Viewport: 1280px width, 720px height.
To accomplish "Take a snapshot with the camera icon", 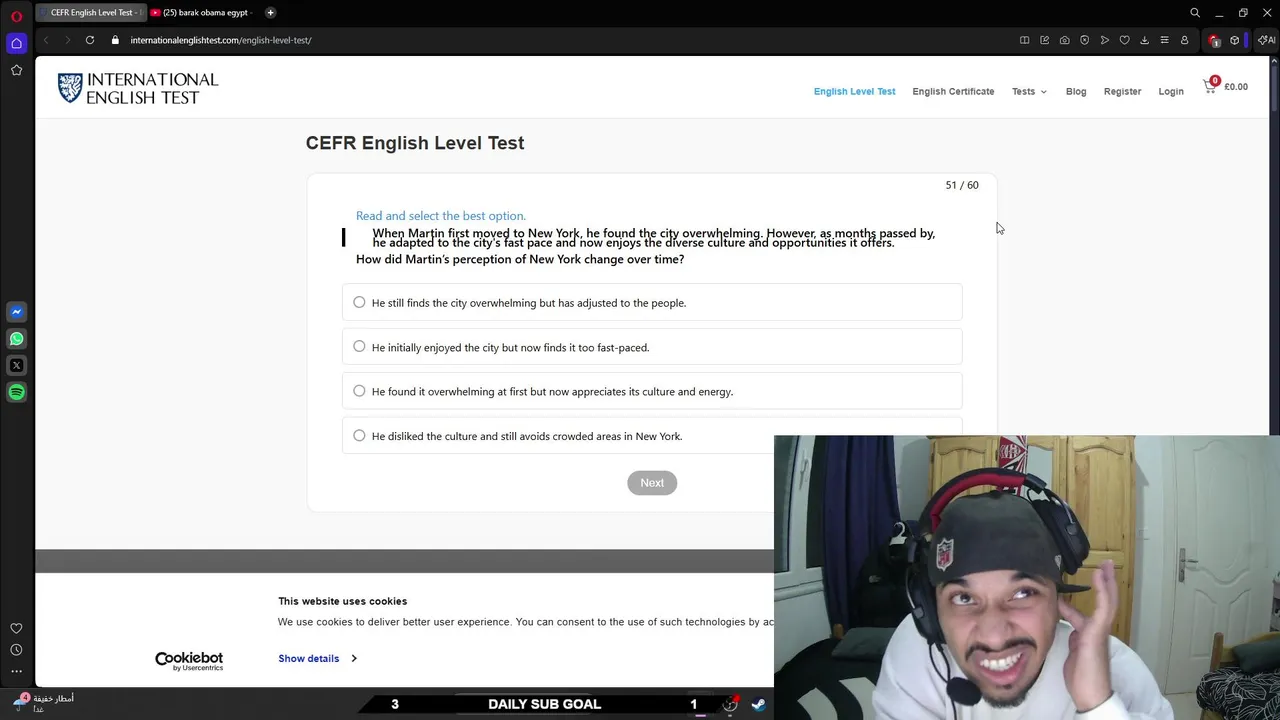I will pyautogui.click(x=1064, y=40).
